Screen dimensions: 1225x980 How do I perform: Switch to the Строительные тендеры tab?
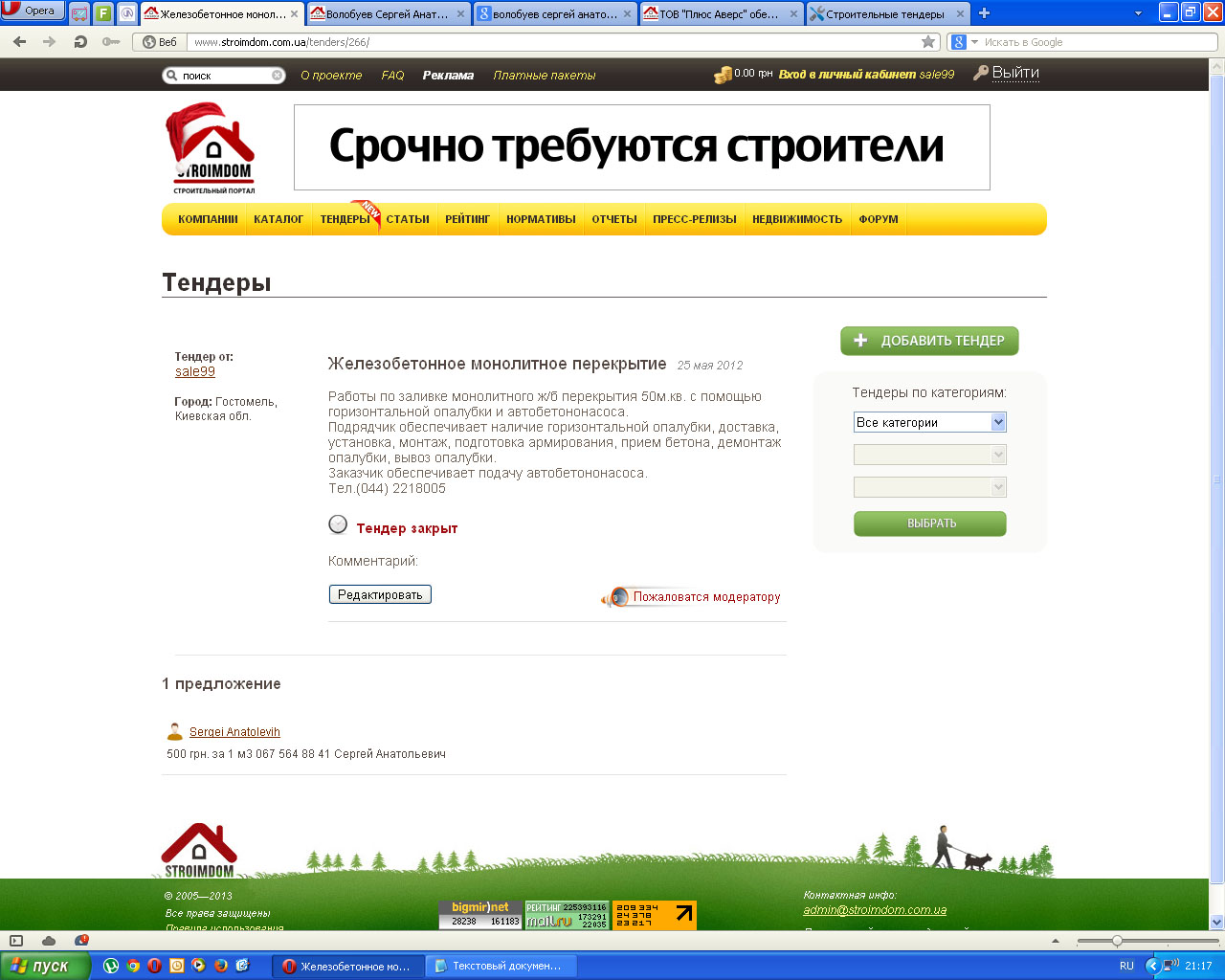click(x=887, y=13)
